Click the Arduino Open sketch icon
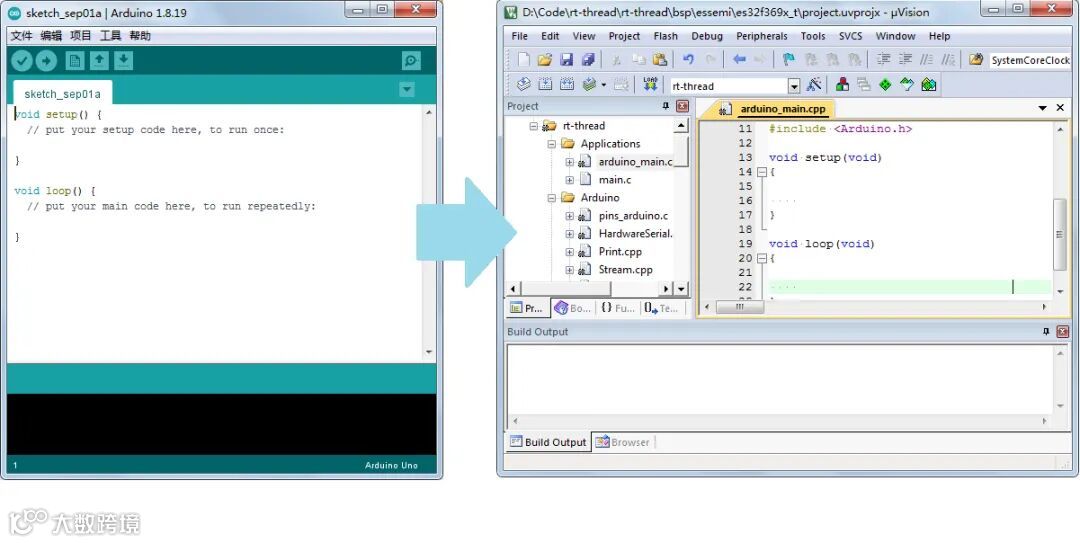This screenshot has height=543, width=1080. [x=99, y=61]
